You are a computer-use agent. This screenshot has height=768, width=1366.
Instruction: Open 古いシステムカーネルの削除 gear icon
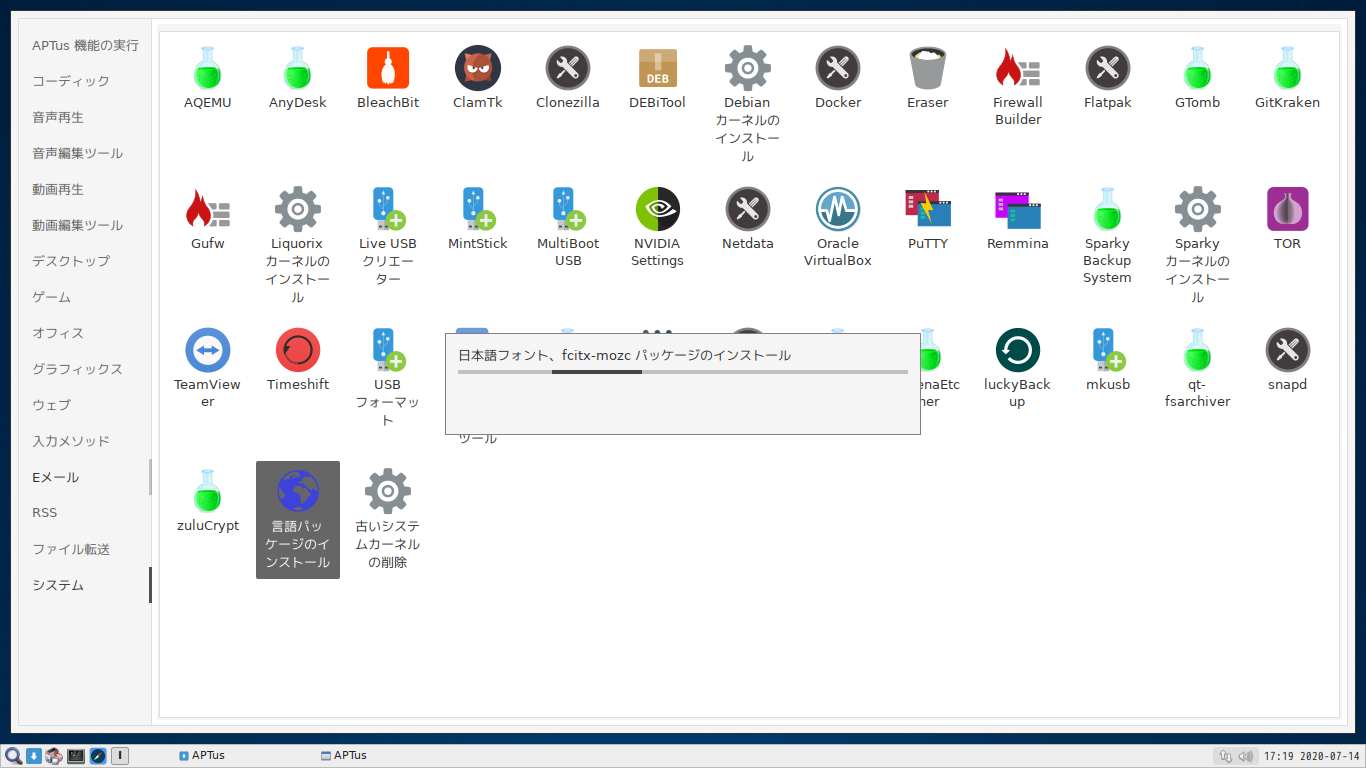pyautogui.click(x=388, y=491)
